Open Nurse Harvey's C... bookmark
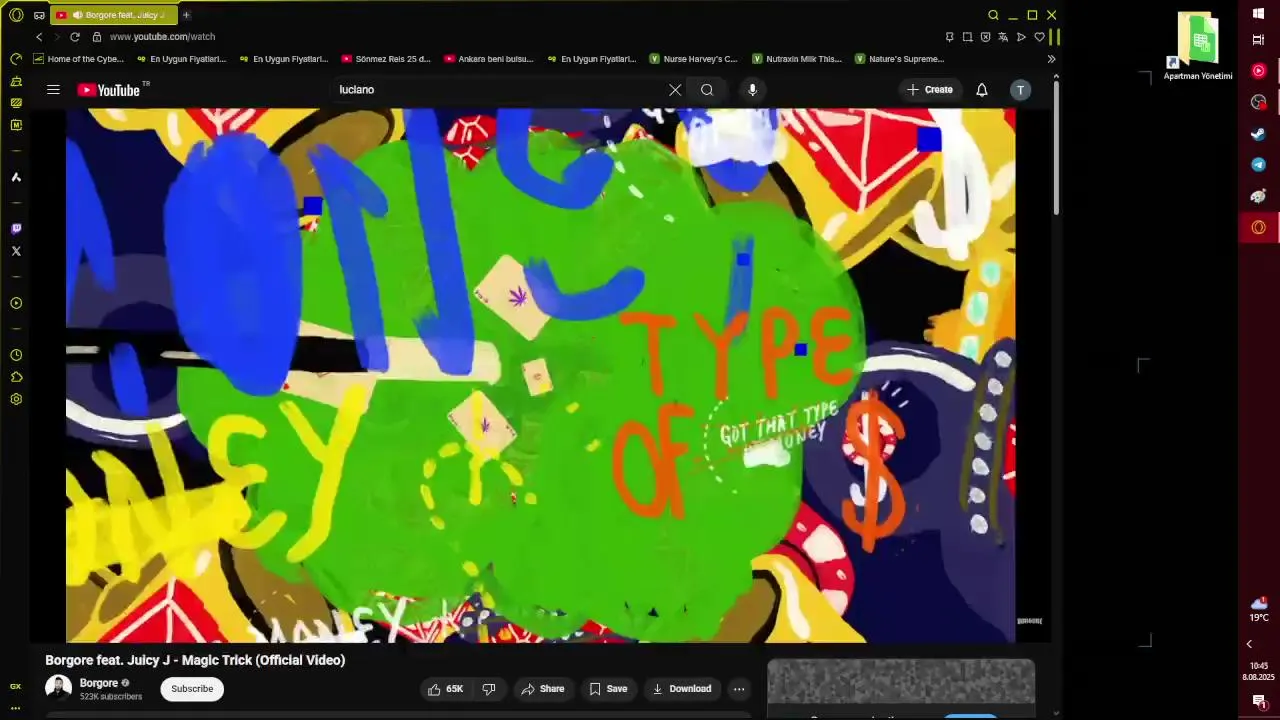1280x720 pixels. (x=693, y=59)
